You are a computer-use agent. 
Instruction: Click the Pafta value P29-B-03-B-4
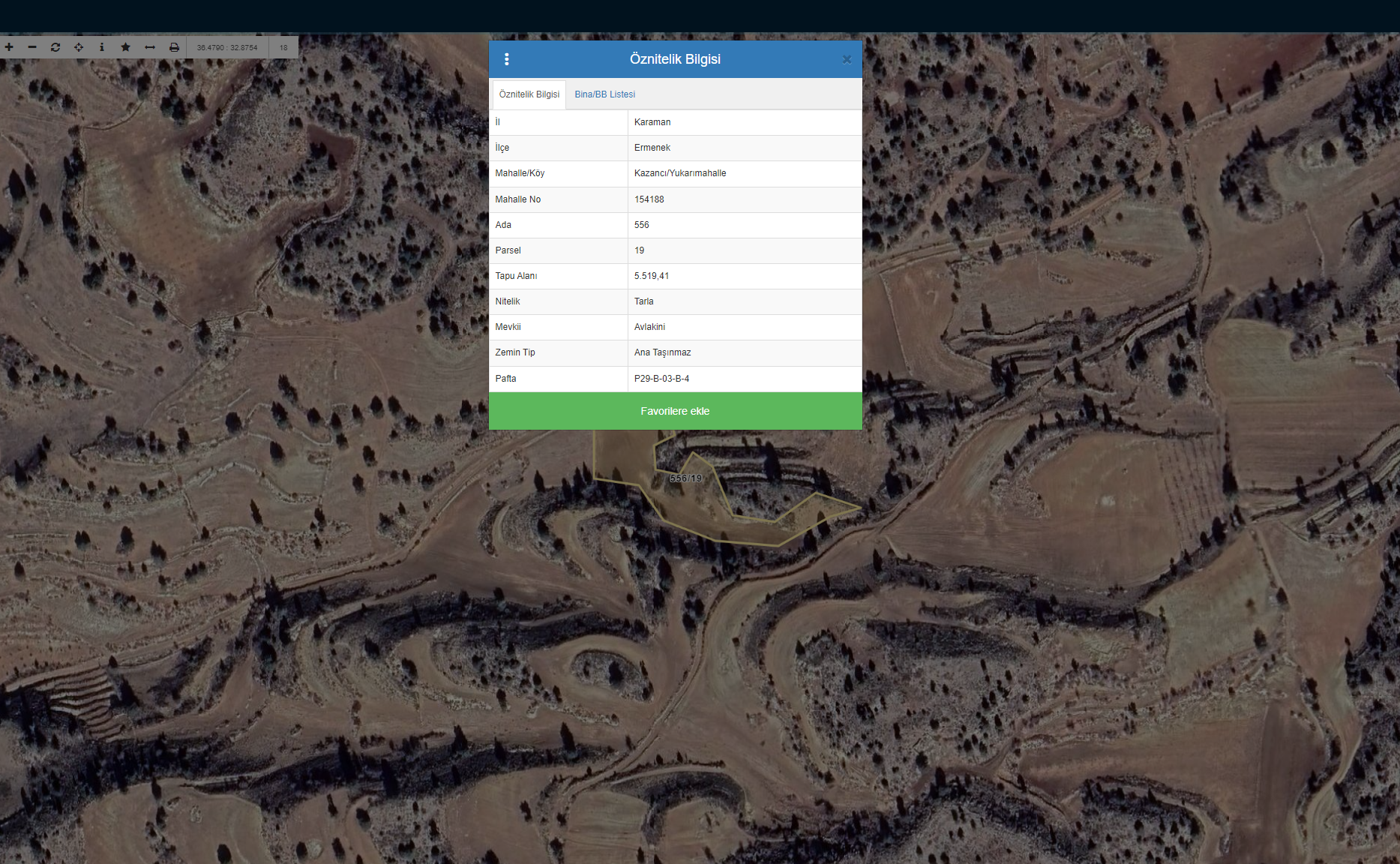click(661, 379)
